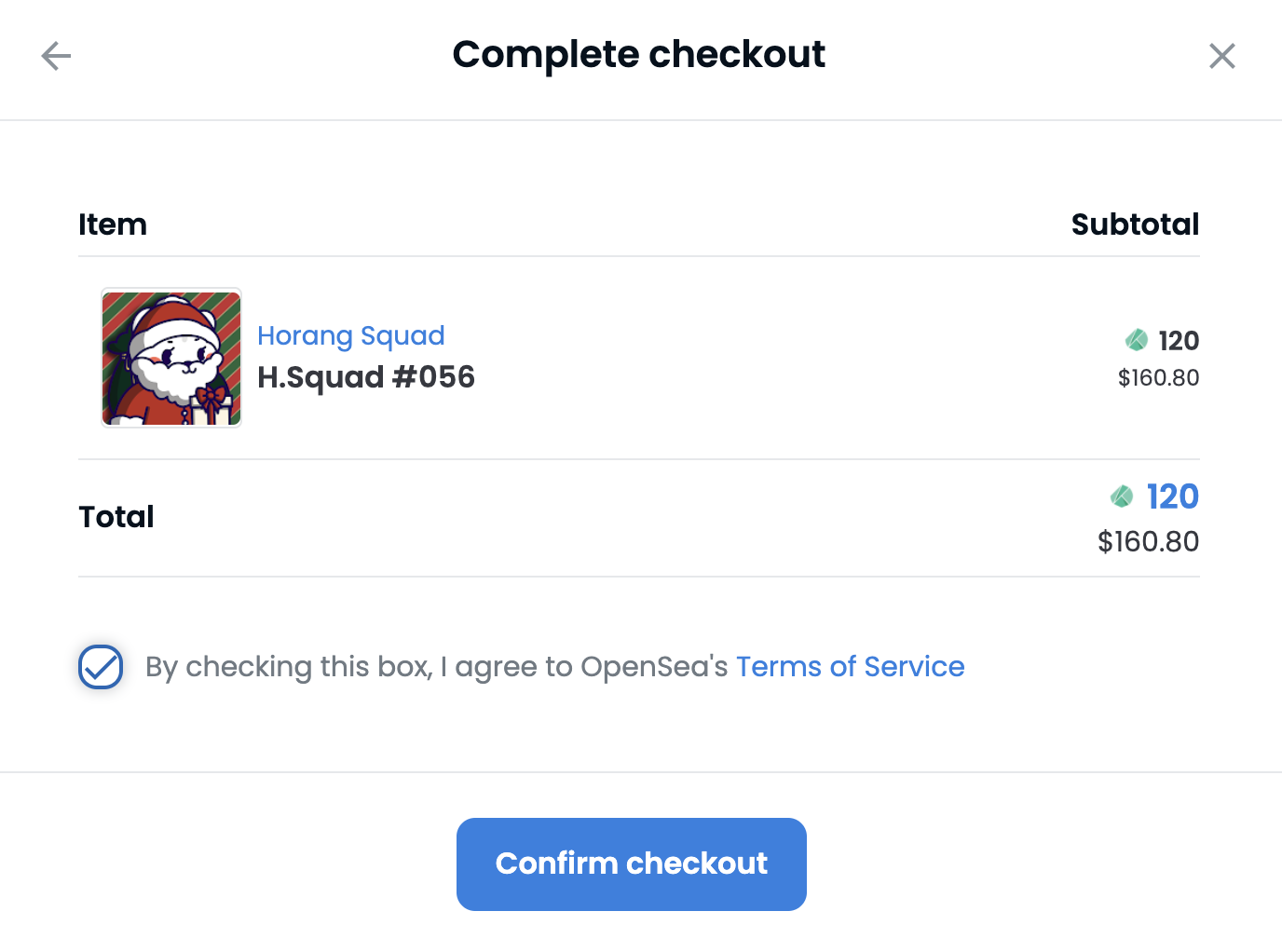Viewport: 1282px width, 952px height.
Task: Select the H.Squad #056 item name
Action: tap(366, 377)
